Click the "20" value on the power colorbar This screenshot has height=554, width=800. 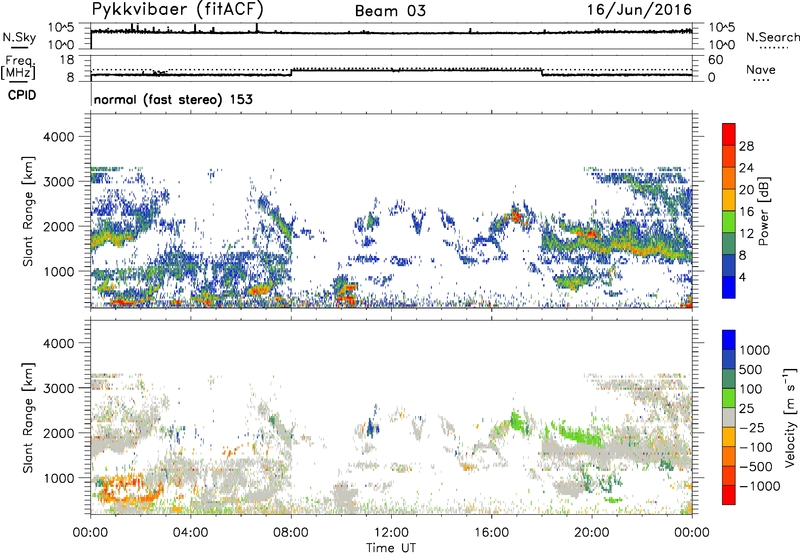(746, 190)
